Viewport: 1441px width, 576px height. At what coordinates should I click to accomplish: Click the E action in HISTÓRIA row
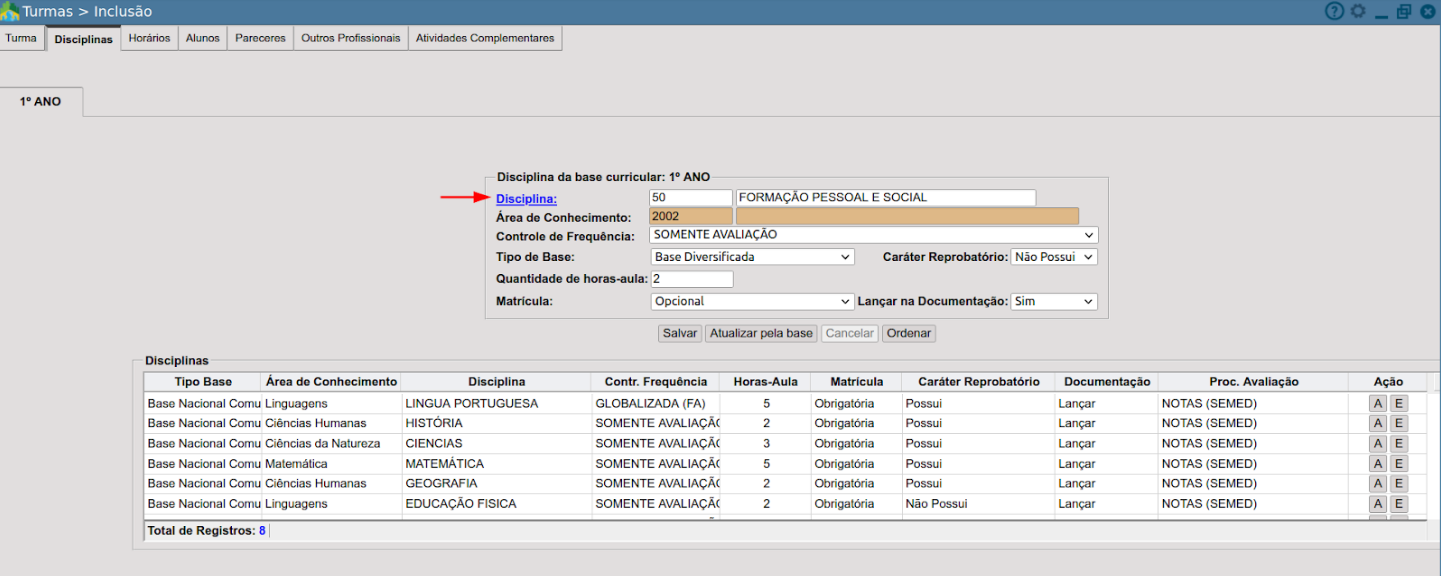tap(1399, 424)
